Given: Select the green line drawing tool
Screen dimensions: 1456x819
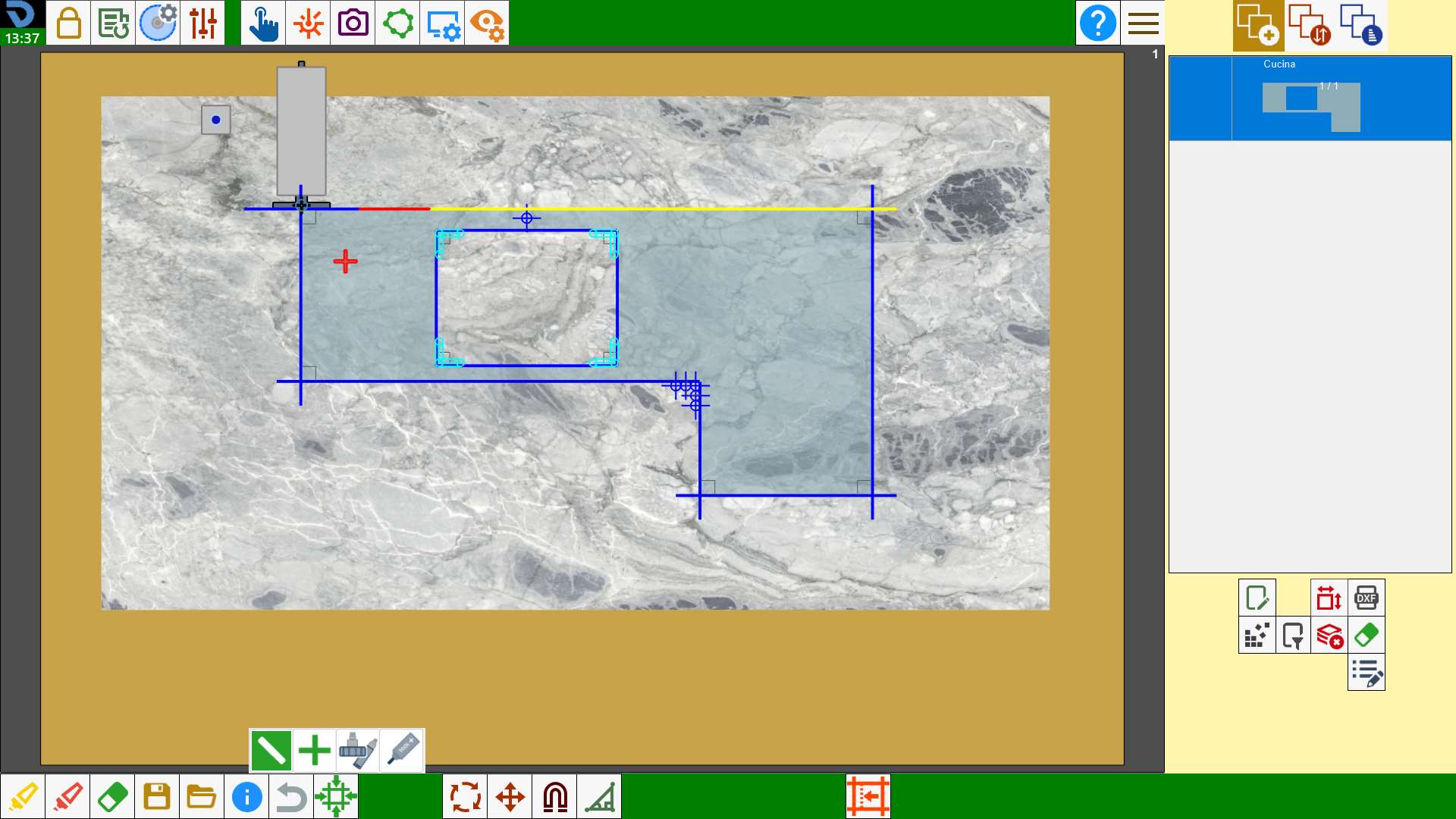Looking at the screenshot, I should pyautogui.click(x=271, y=751).
